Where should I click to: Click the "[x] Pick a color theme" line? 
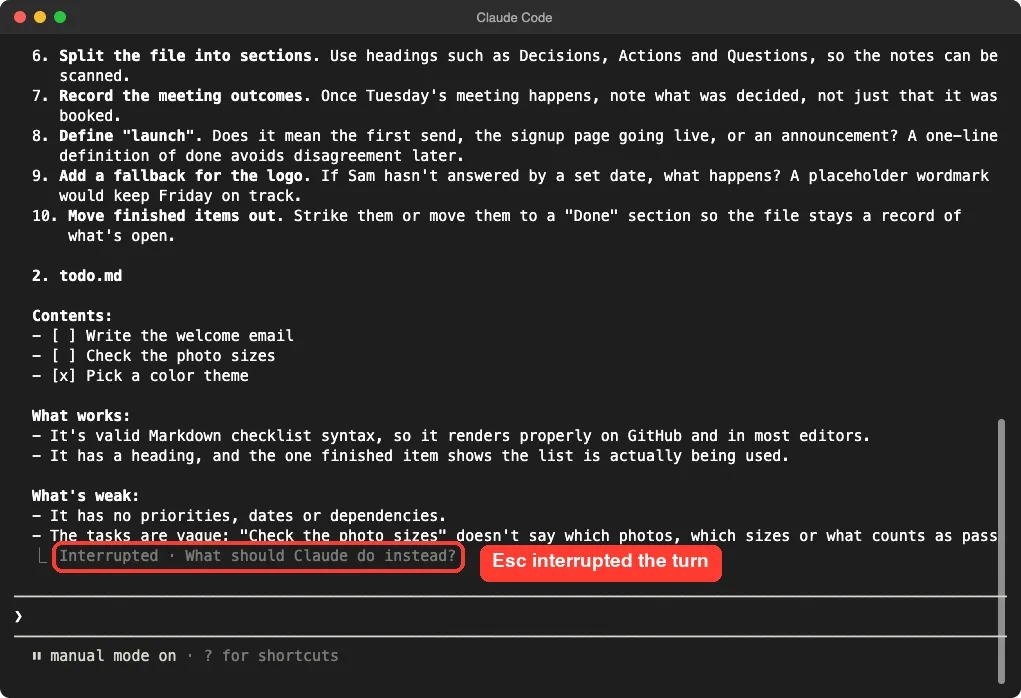click(x=140, y=376)
